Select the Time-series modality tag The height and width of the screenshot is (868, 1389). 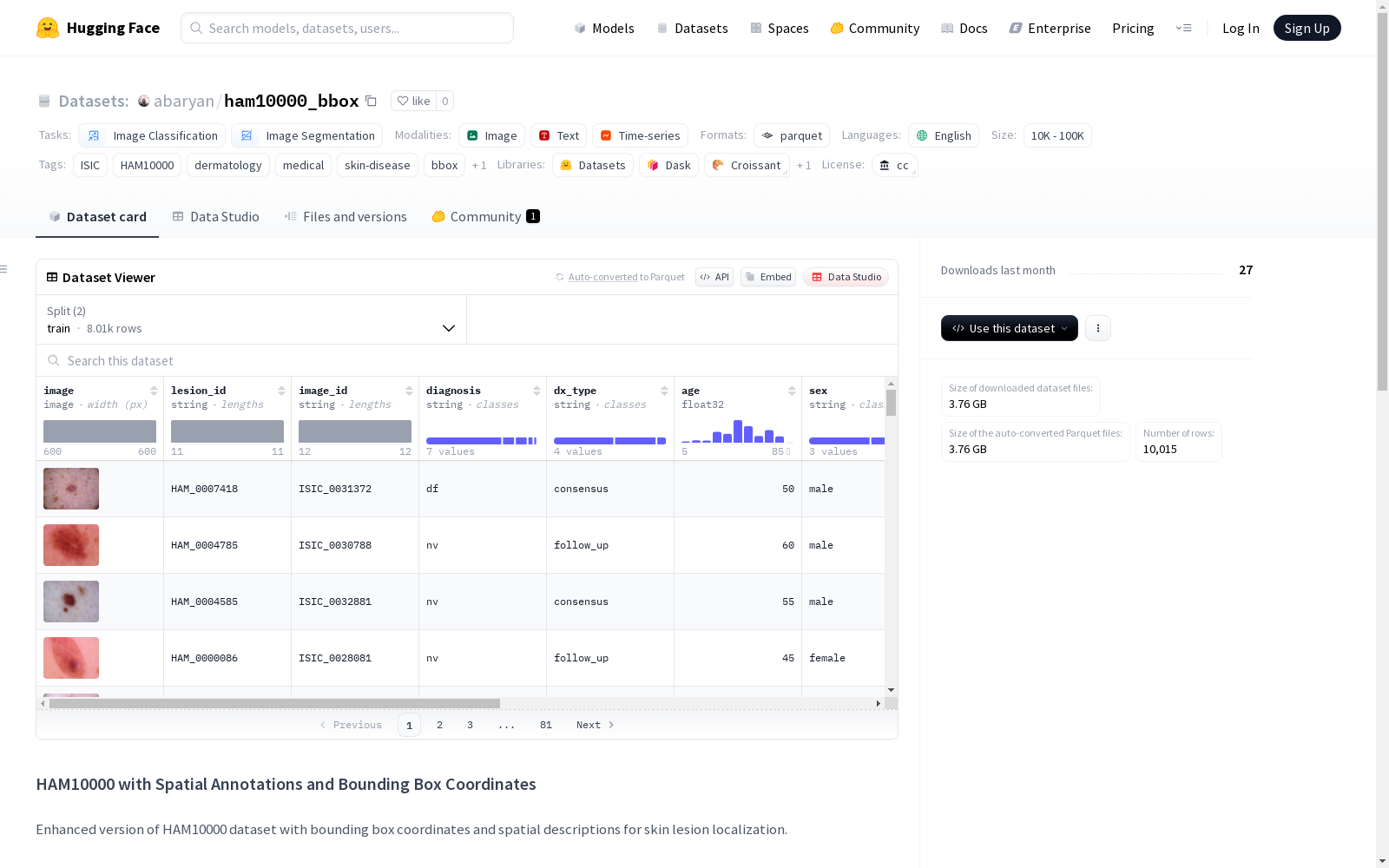(x=640, y=135)
